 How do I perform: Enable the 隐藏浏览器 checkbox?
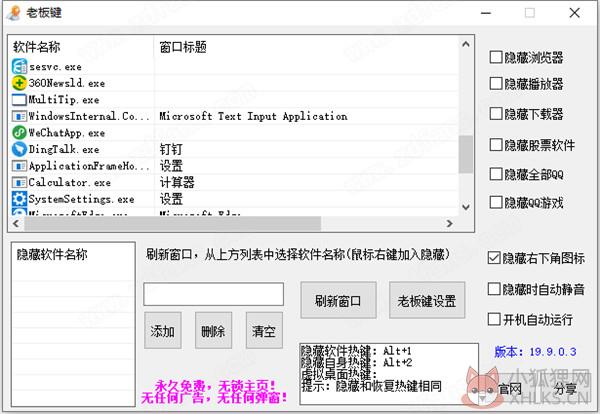(496, 57)
